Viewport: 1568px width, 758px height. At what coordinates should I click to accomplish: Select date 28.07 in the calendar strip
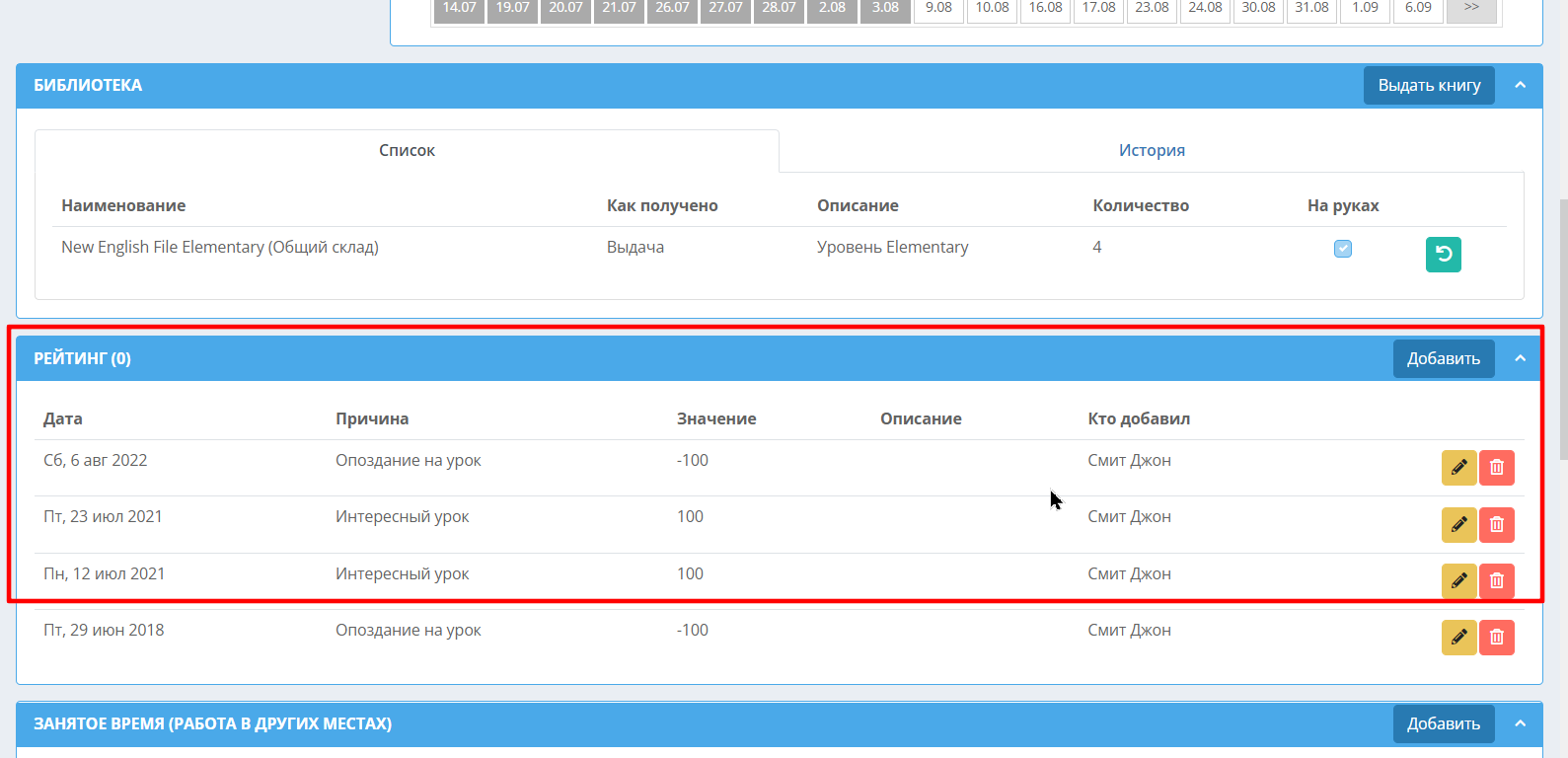coord(780,9)
